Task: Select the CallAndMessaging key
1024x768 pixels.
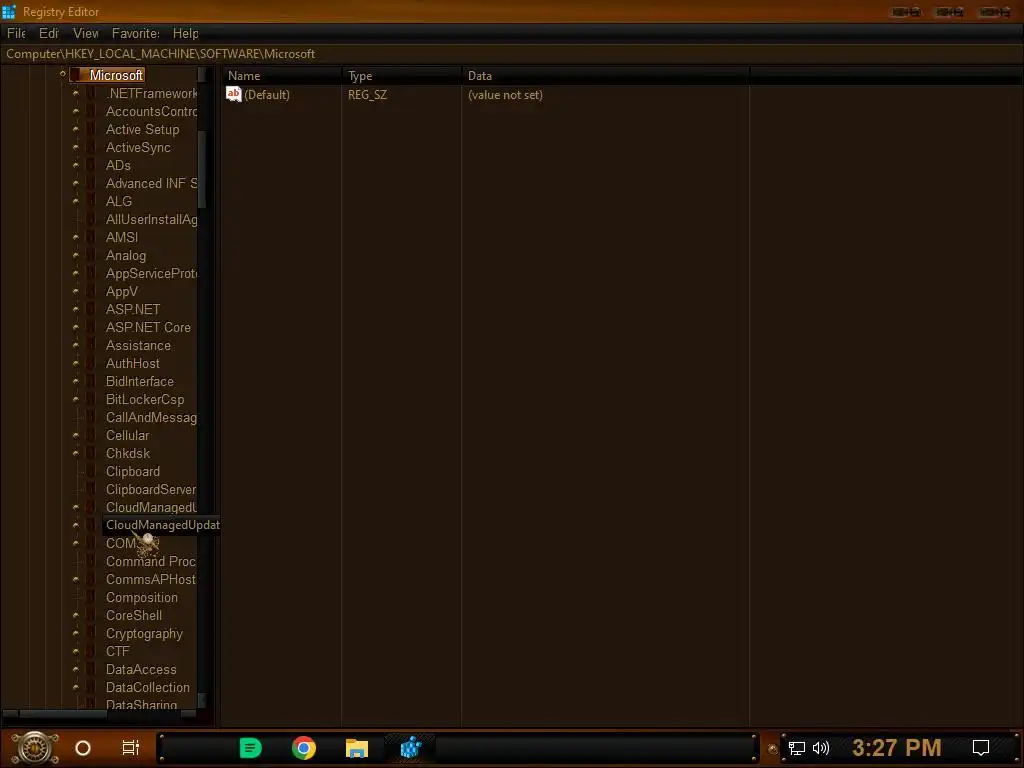Action: tap(151, 417)
